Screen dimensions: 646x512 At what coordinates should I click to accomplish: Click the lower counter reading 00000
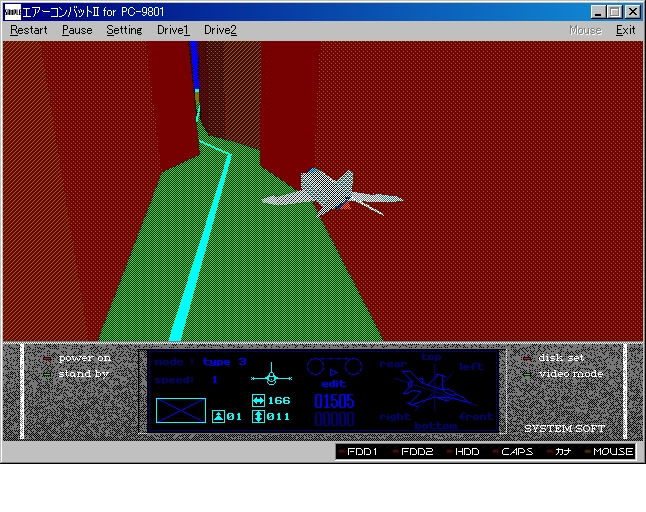coord(334,419)
